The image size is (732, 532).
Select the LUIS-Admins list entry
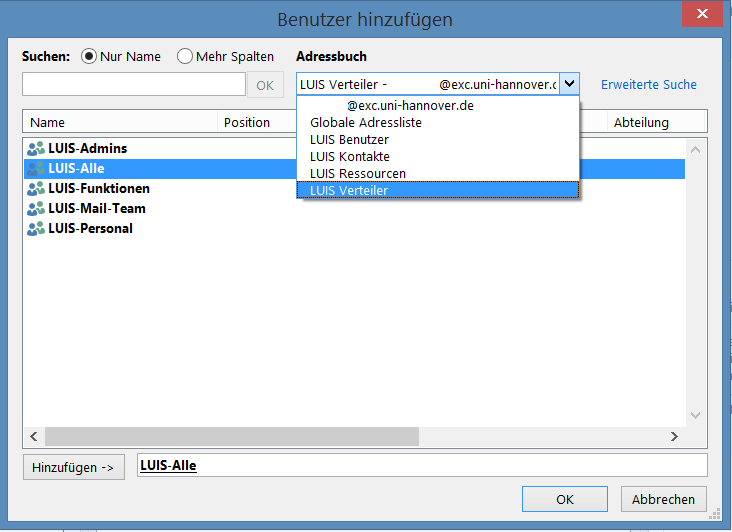[x=354, y=148]
